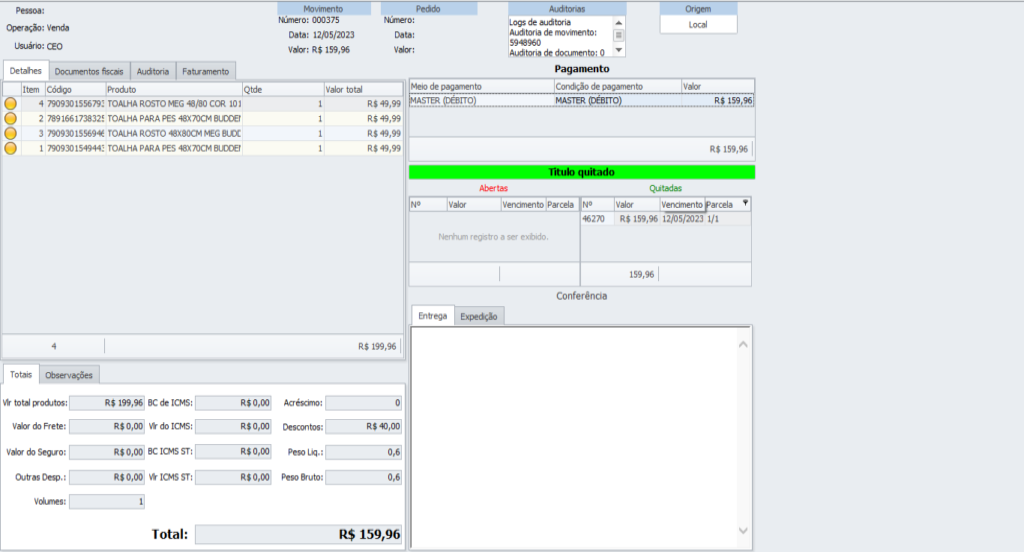Click the orange status icon for item 1
The height and width of the screenshot is (552, 1024).
pos(11,148)
